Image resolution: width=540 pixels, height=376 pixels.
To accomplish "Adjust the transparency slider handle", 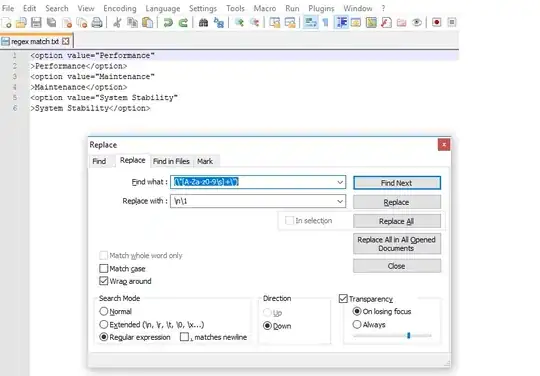I will coord(408,335).
